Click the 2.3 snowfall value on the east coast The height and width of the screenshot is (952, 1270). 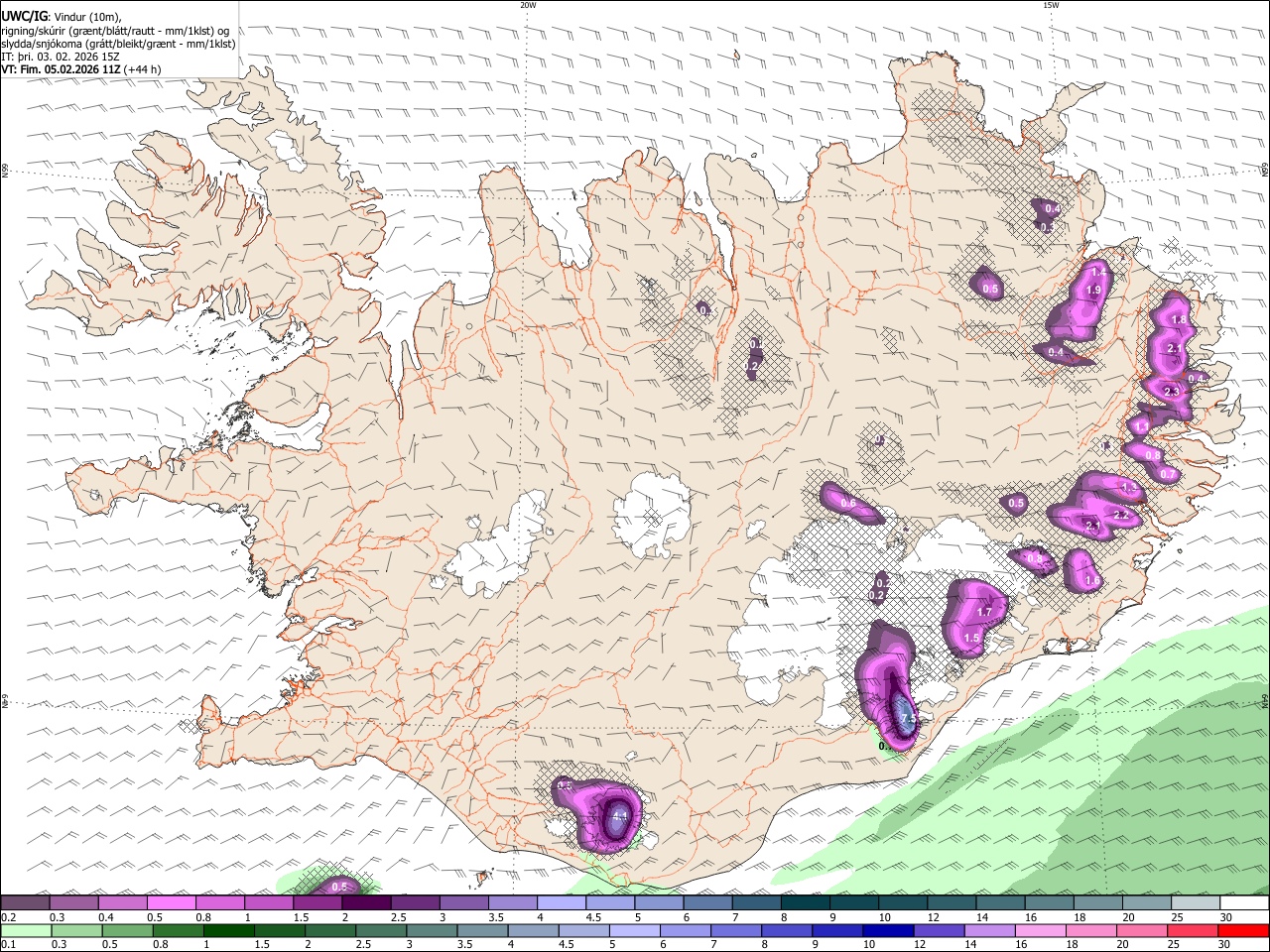1172,392
